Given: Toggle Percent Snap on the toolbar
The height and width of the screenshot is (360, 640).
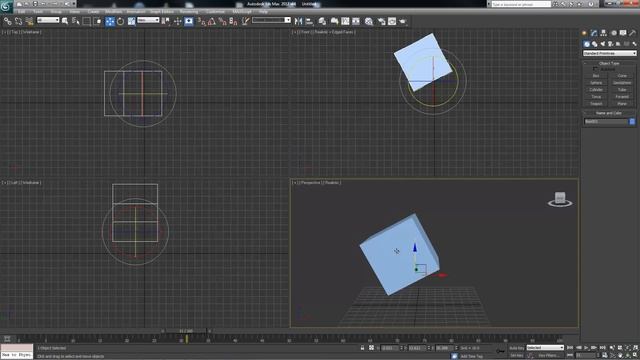Looking at the screenshot, I should [222, 21].
